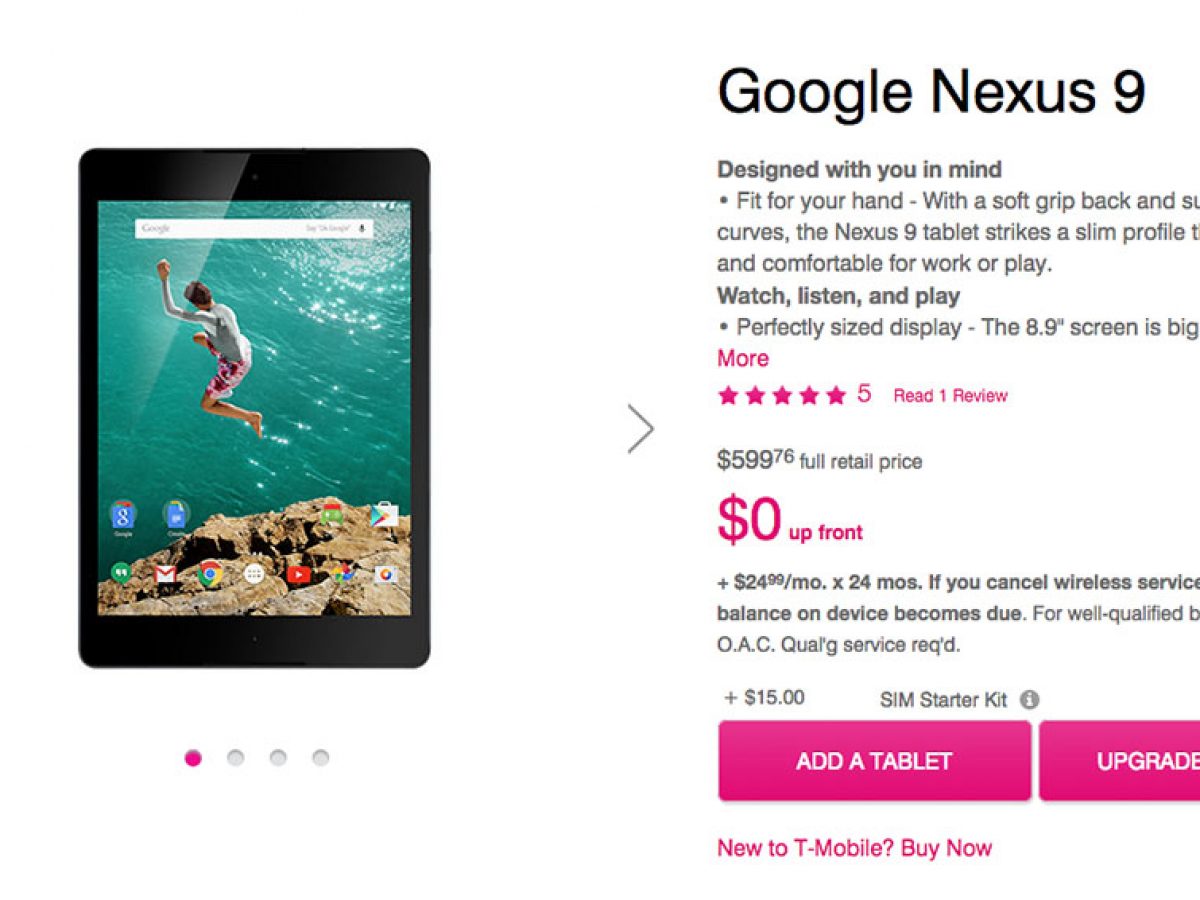
Task: Select the first pink carousel dot
Action: [x=193, y=758]
